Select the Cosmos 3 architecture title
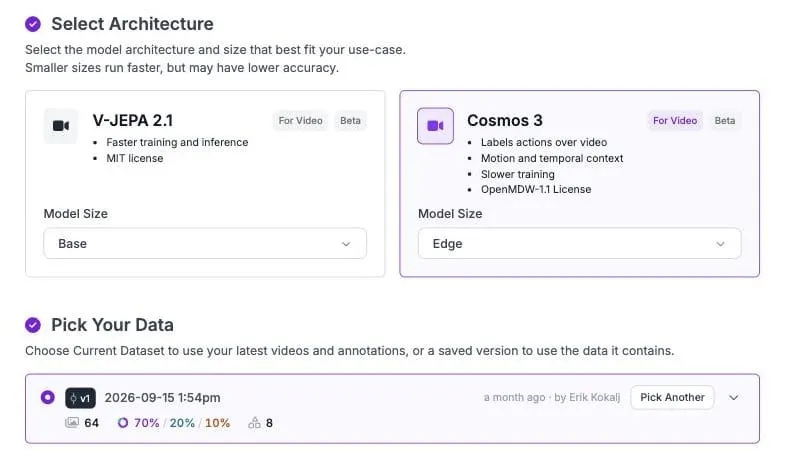Screen dimensions: 785x450 tap(505, 121)
